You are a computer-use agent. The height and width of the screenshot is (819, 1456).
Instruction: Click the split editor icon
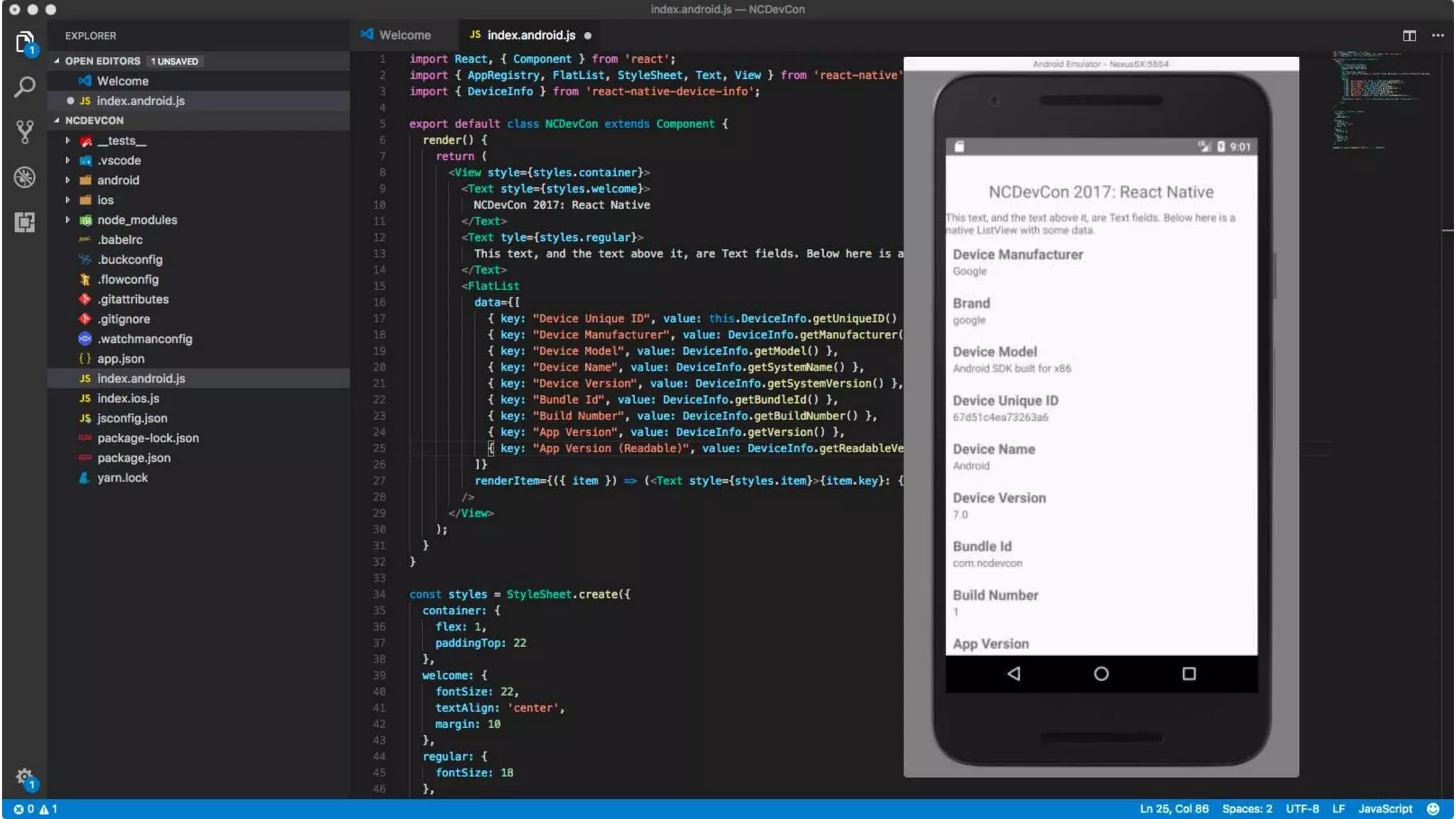[x=1409, y=36]
